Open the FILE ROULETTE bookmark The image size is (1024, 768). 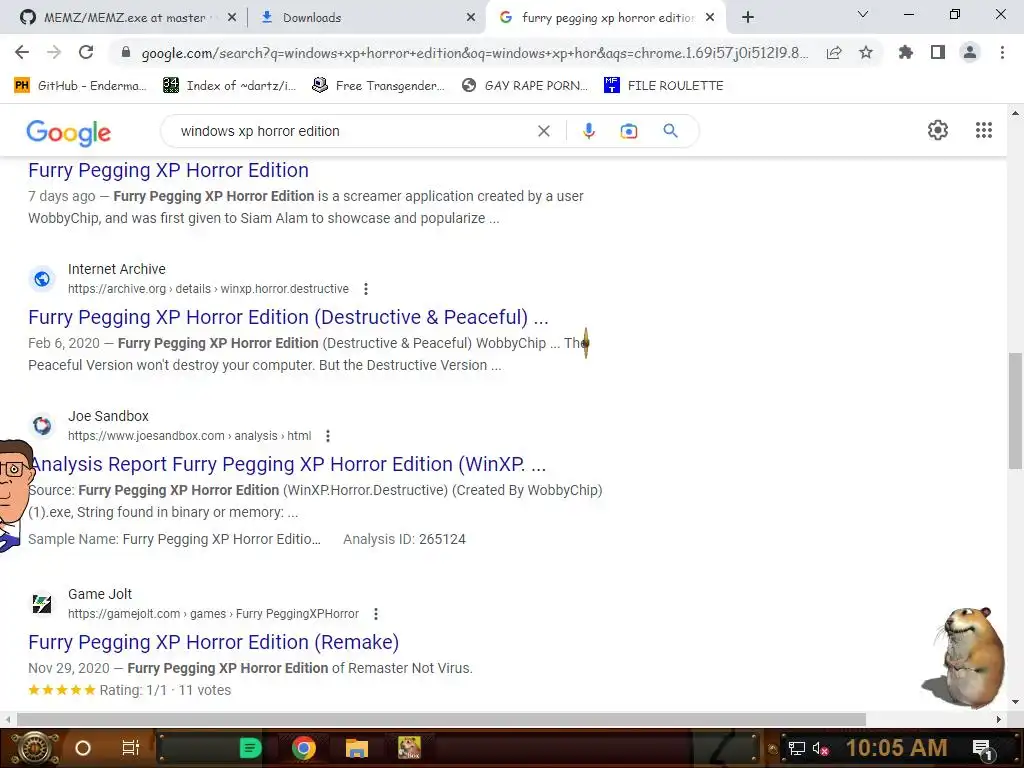664,86
